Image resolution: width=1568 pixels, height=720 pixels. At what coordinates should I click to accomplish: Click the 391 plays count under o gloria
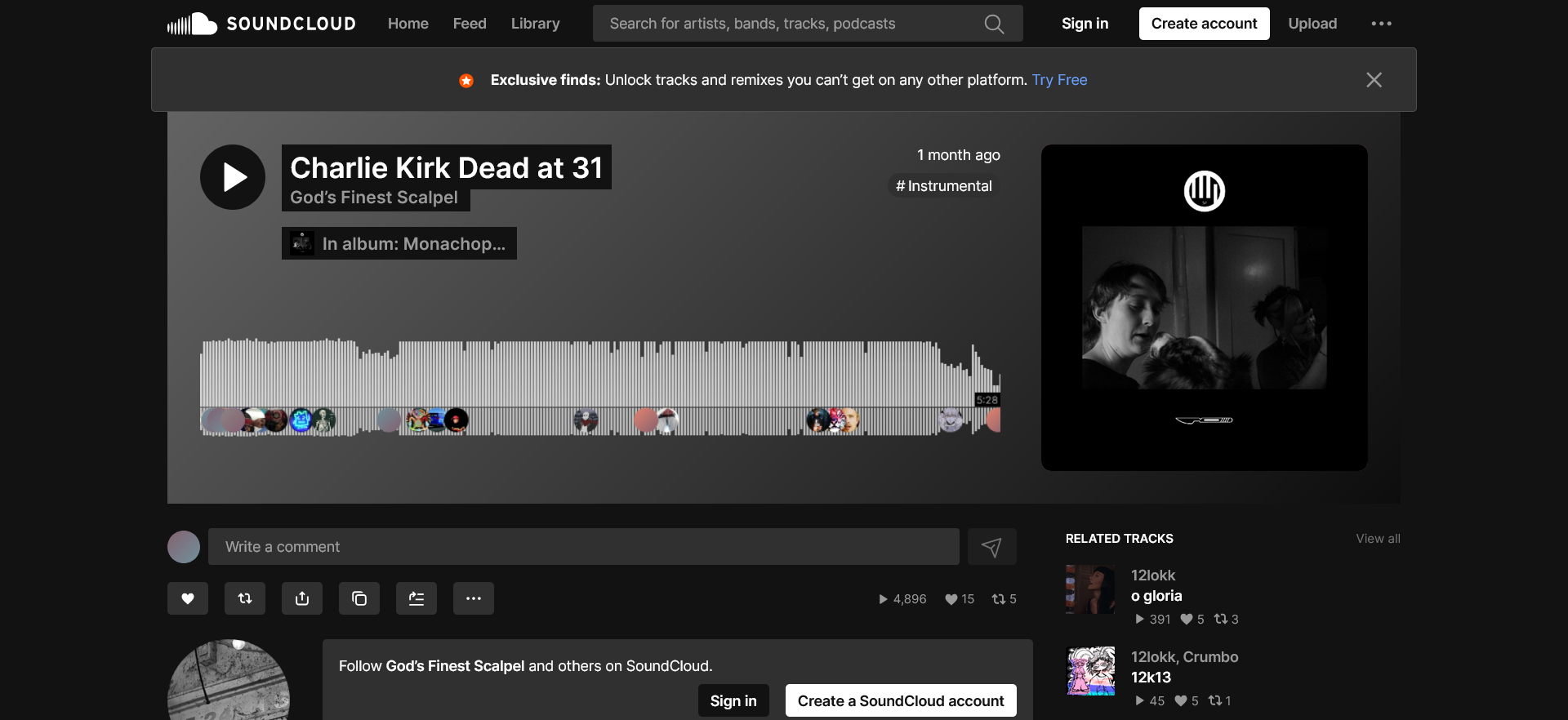[1152, 620]
